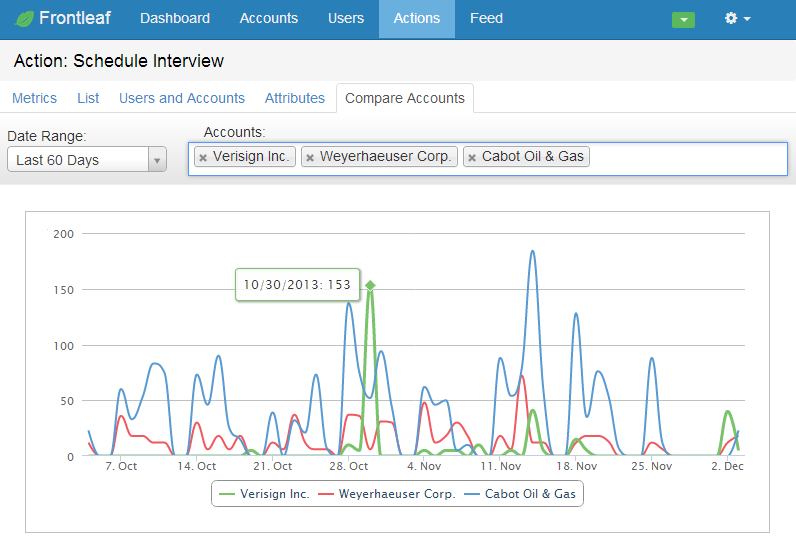Remove the Cabot Oil & Gas tag
This screenshot has width=796, height=539.
[x=472, y=157]
